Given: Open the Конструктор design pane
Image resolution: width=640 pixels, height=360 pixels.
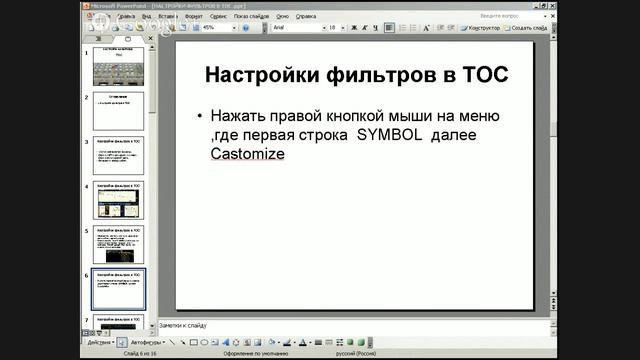Looking at the screenshot, I should [480, 28].
